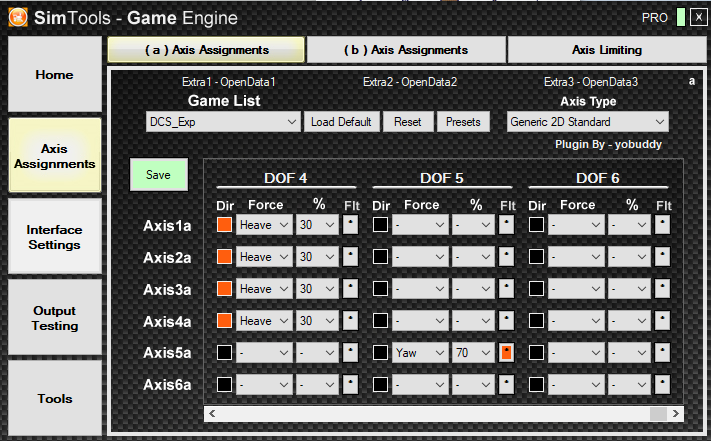
Task: Toggle Axis4a DOF 4 direction swatch
Action: [x=224, y=320]
